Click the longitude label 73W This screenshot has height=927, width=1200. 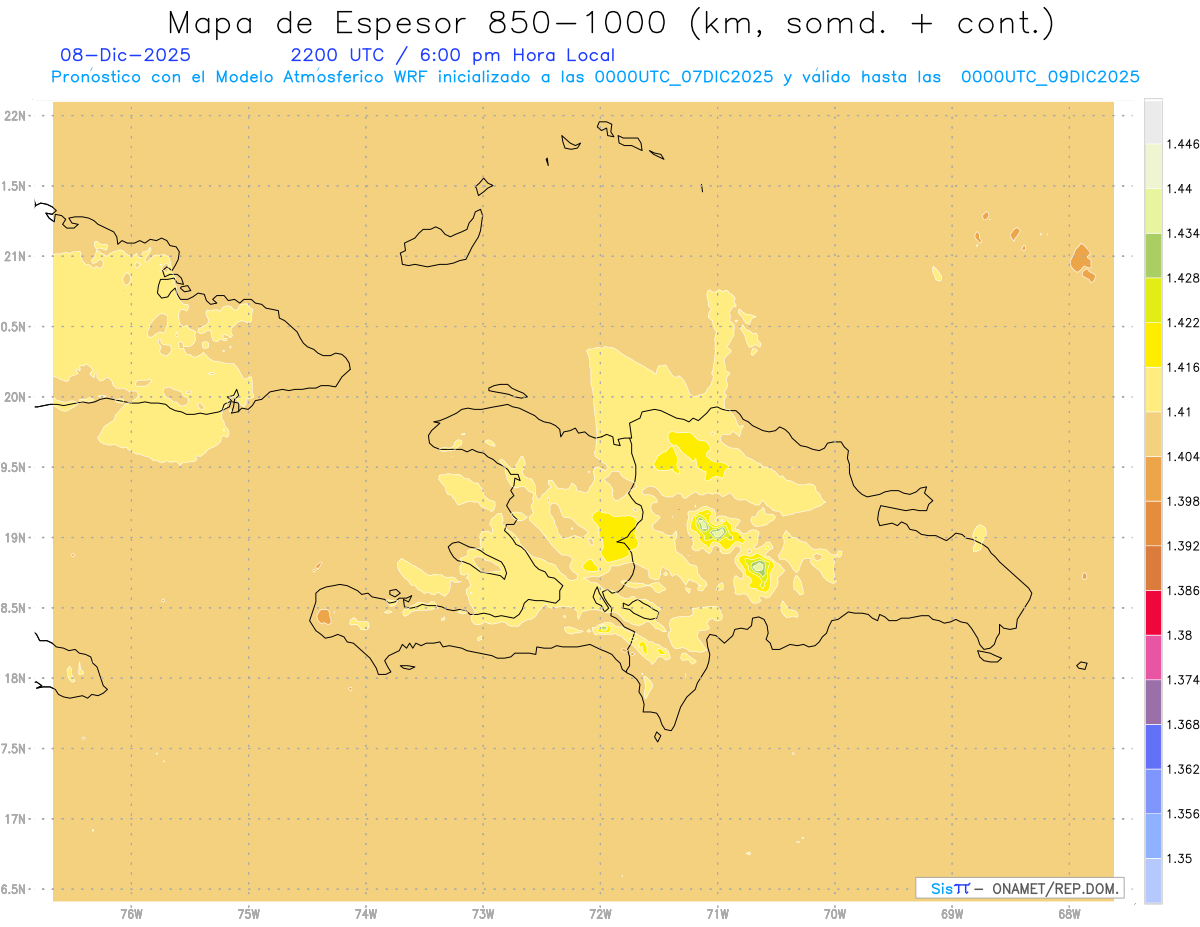(x=483, y=913)
